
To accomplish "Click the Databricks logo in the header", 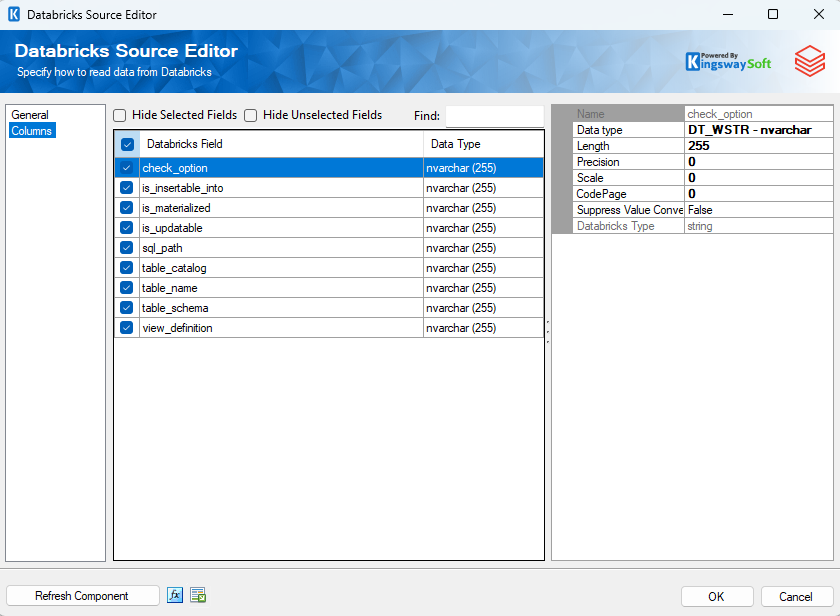I will click(x=809, y=61).
